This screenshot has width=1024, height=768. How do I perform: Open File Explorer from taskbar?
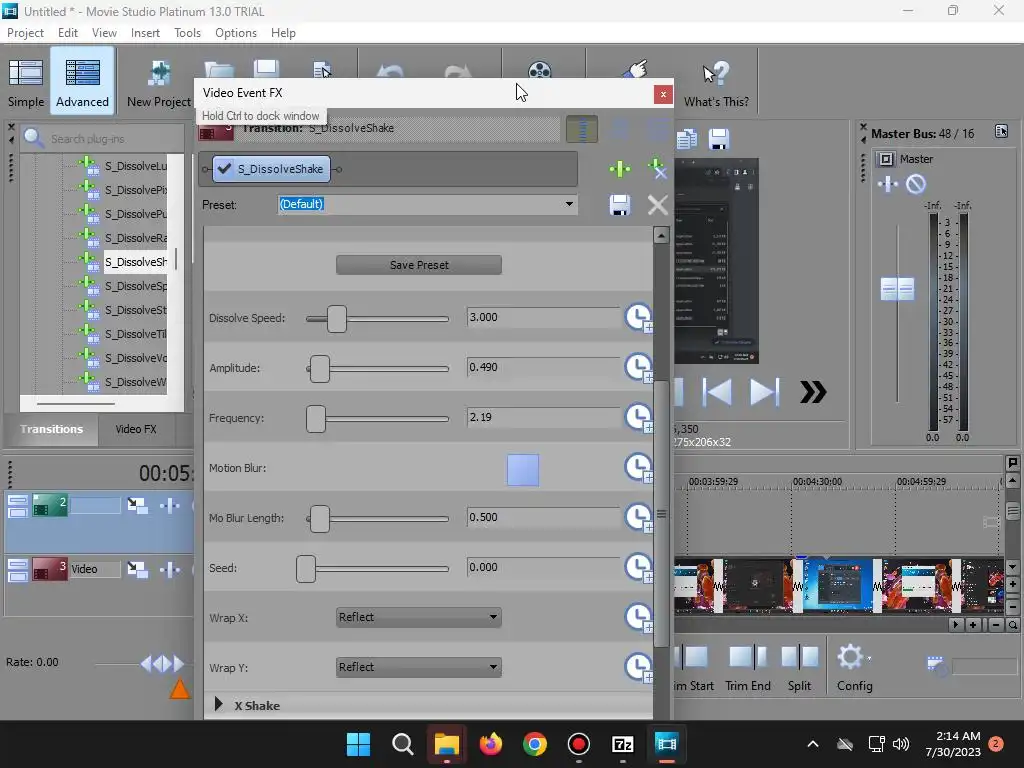(447, 744)
